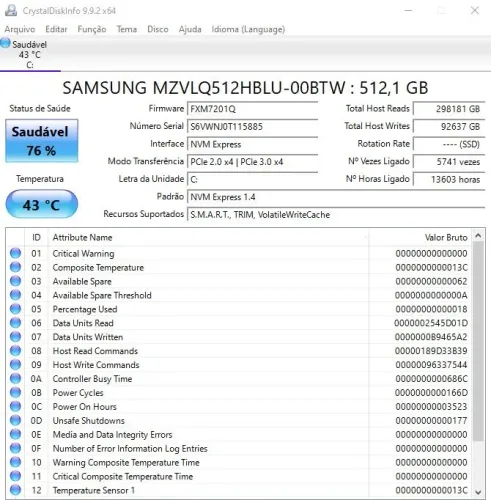Click the Total Host Reads value 298181 GB
This screenshot has height=500, width=491.
pyautogui.click(x=449, y=109)
